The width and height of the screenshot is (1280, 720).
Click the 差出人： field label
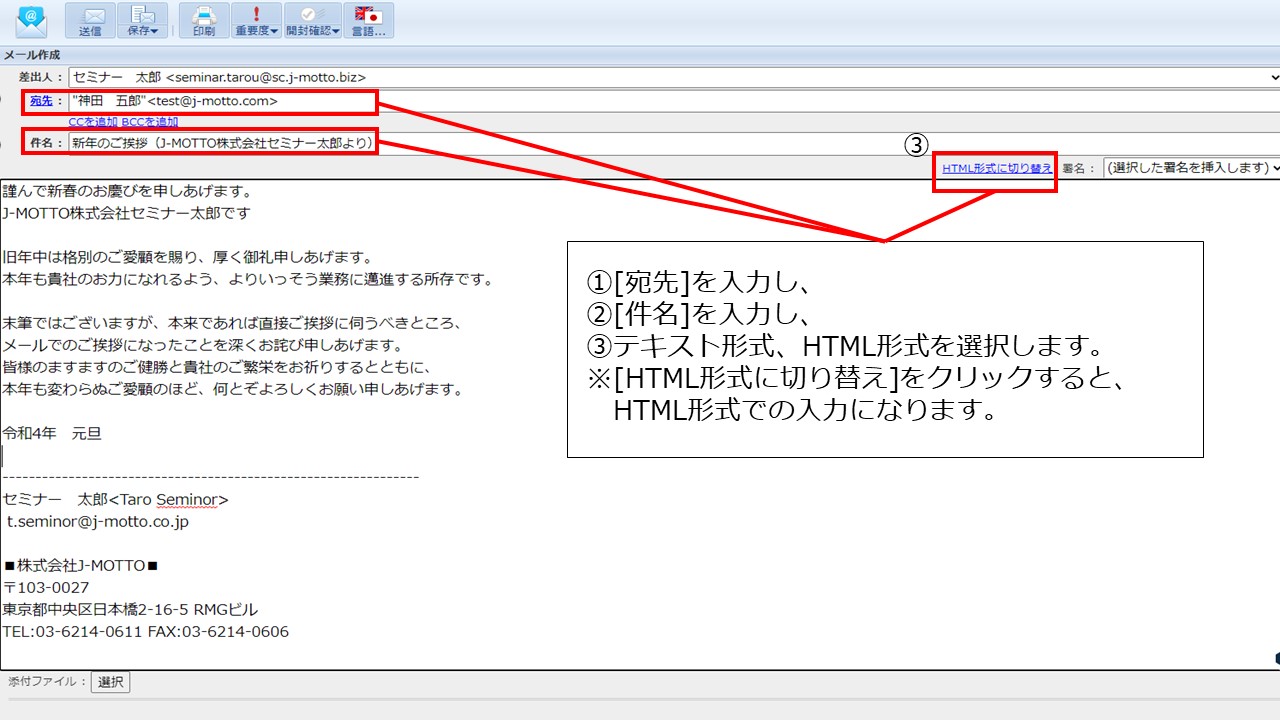(x=42, y=77)
